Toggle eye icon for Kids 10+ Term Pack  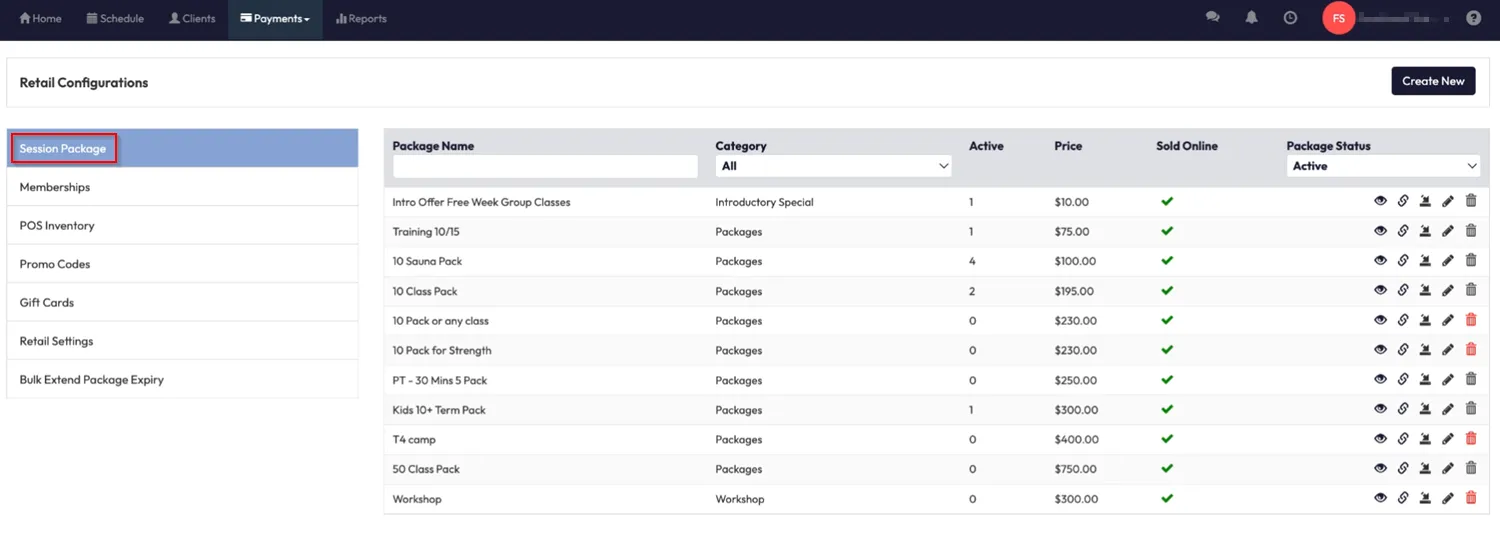coord(1380,409)
